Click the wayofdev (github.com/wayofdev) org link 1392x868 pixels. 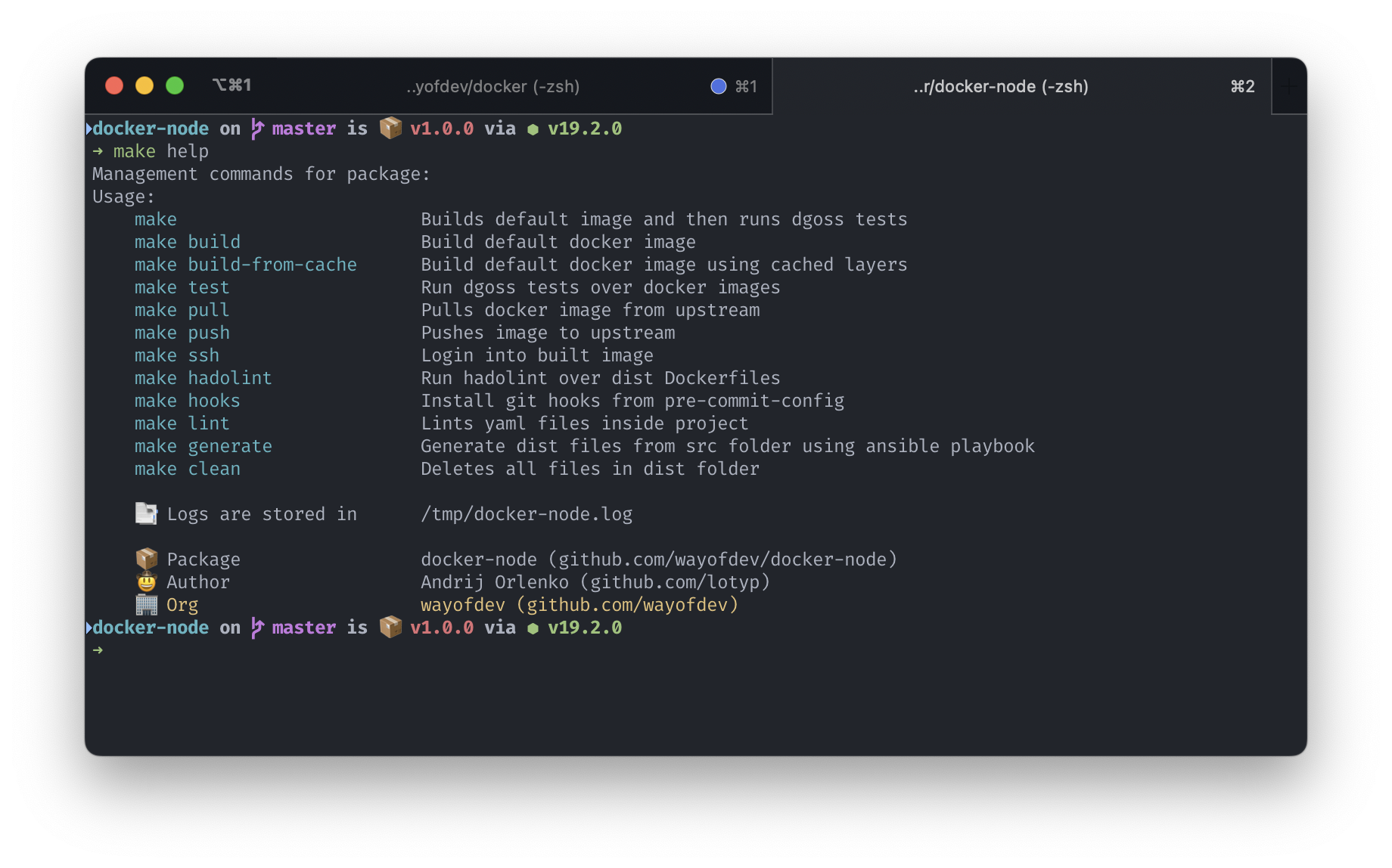[x=579, y=605]
